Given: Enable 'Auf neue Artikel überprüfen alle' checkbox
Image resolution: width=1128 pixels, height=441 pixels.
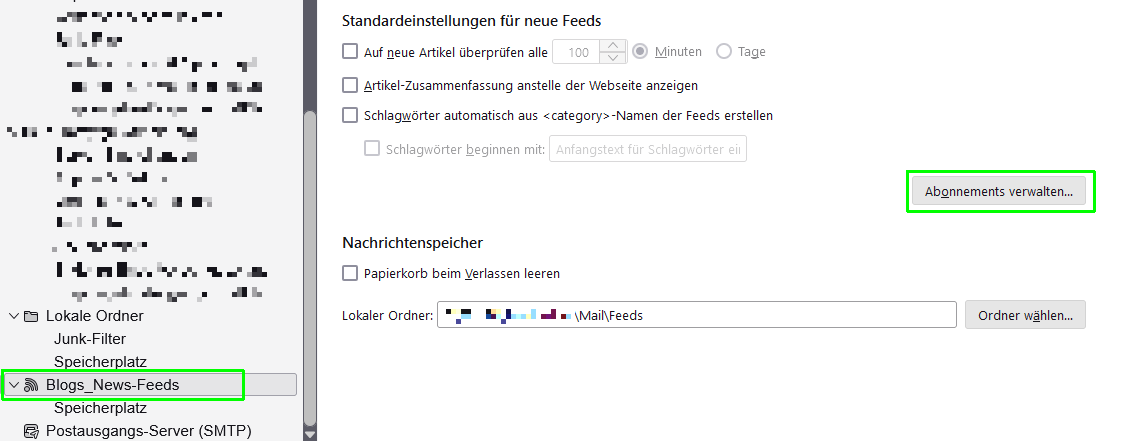Looking at the screenshot, I should 350,51.
